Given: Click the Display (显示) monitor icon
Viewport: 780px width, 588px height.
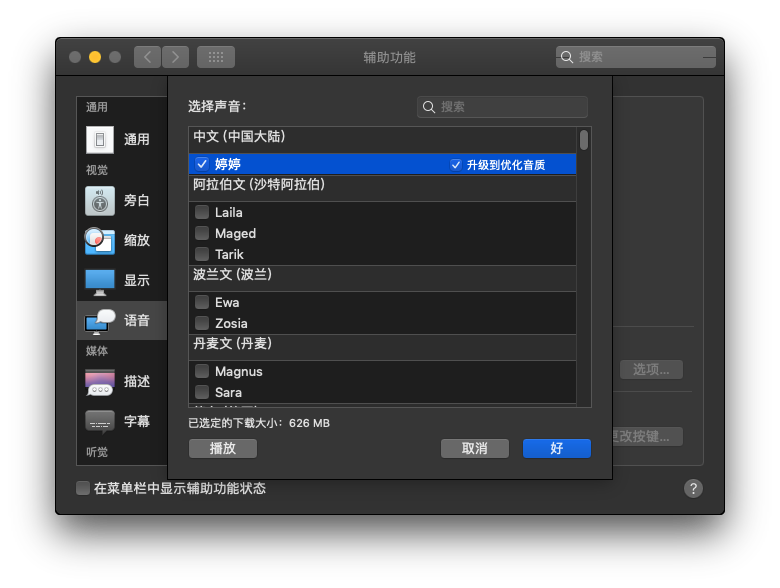Looking at the screenshot, I should (x=100, y=281).
